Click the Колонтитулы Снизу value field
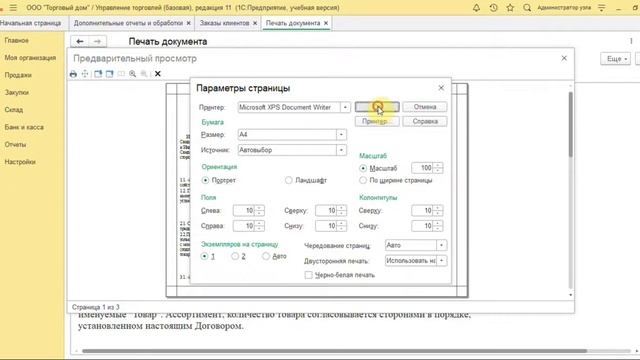The width and height of the screenshot is (640, 360). [422, 226]
